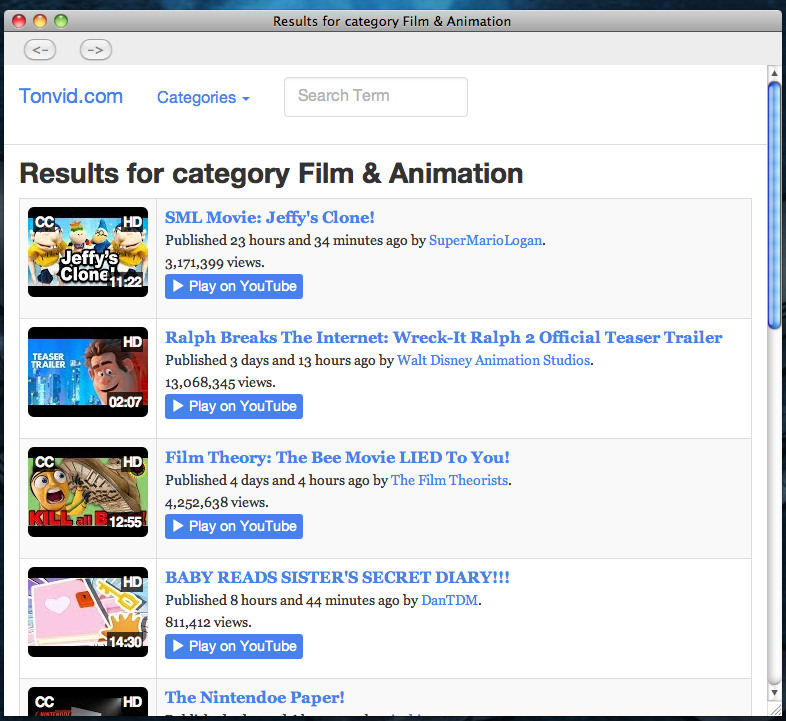Screen dimensions: 786x721
Task: Close the window with the red button
Action: point(19,21)
